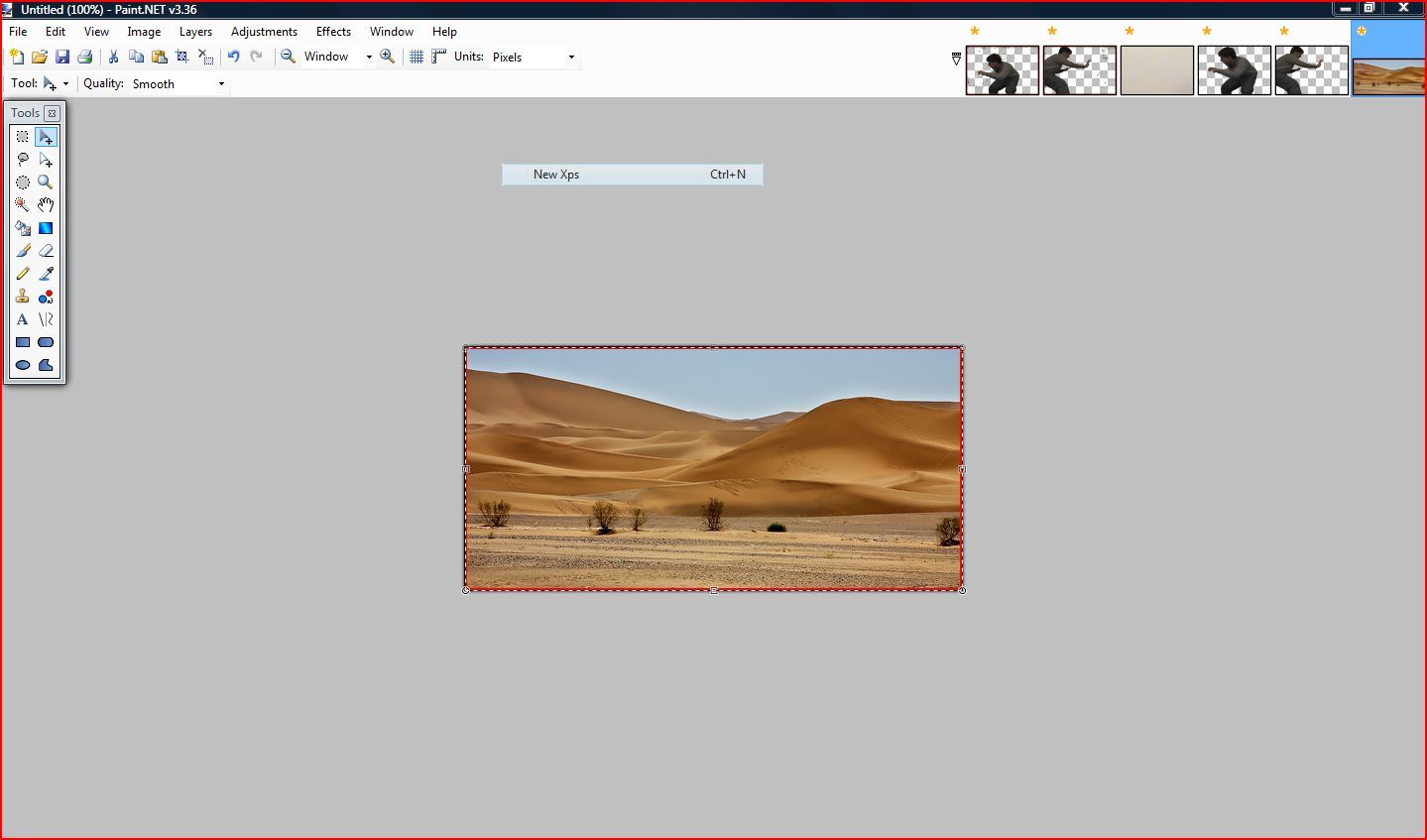Select the Text tool
This screenshot has height=840, width=1427.
tap(22, 318)
